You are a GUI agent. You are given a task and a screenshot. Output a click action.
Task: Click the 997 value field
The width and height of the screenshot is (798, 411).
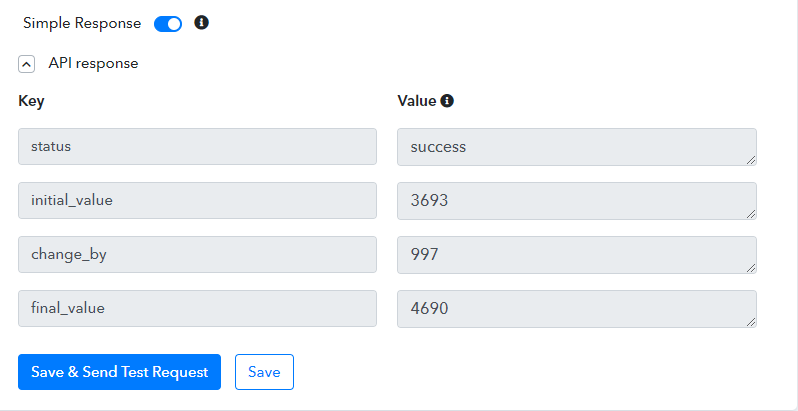coord(577,255)
